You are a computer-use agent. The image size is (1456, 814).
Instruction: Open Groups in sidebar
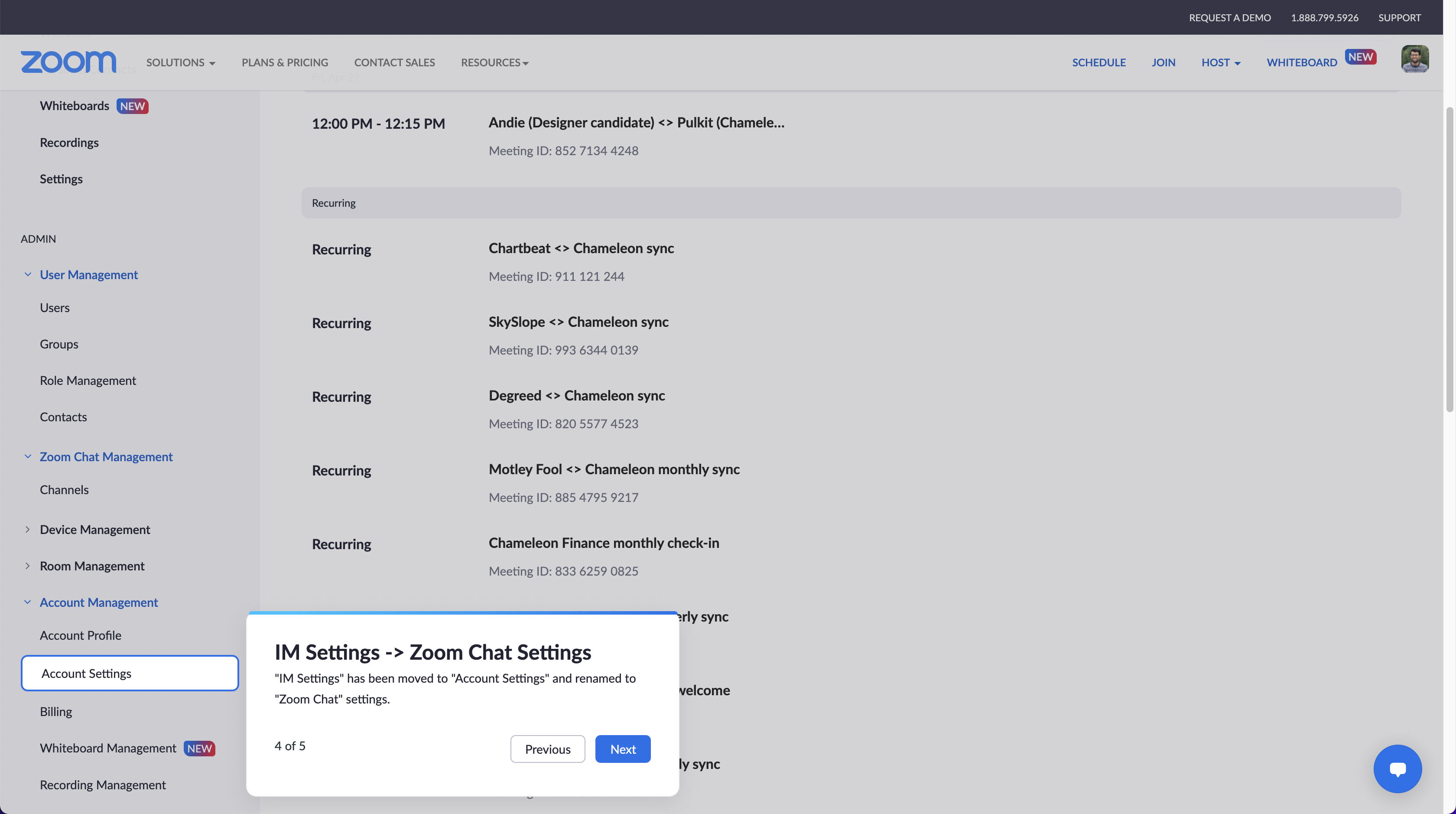click(59, 344)
